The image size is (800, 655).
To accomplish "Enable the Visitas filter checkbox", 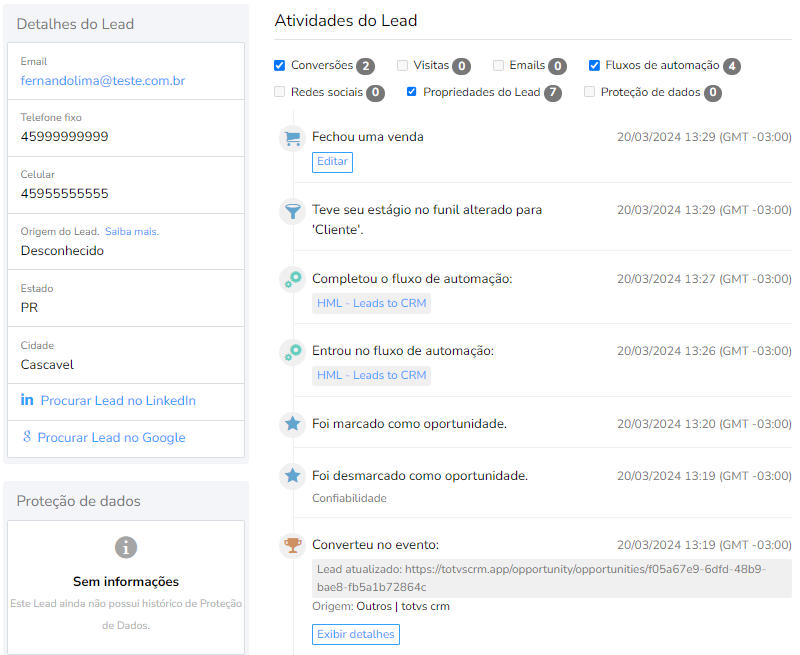I will point(402,66).
